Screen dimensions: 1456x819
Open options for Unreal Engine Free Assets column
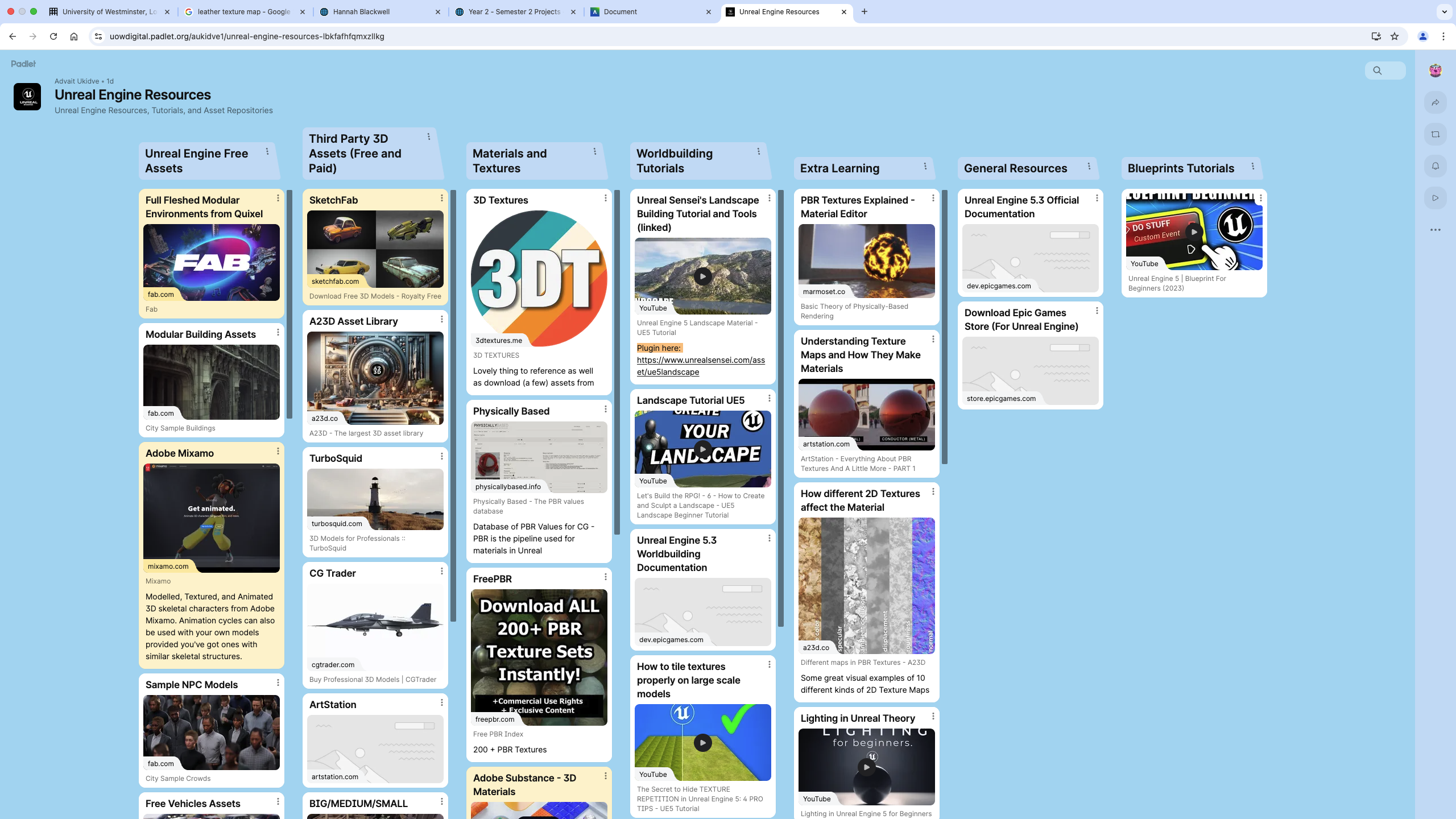point(267,151)
